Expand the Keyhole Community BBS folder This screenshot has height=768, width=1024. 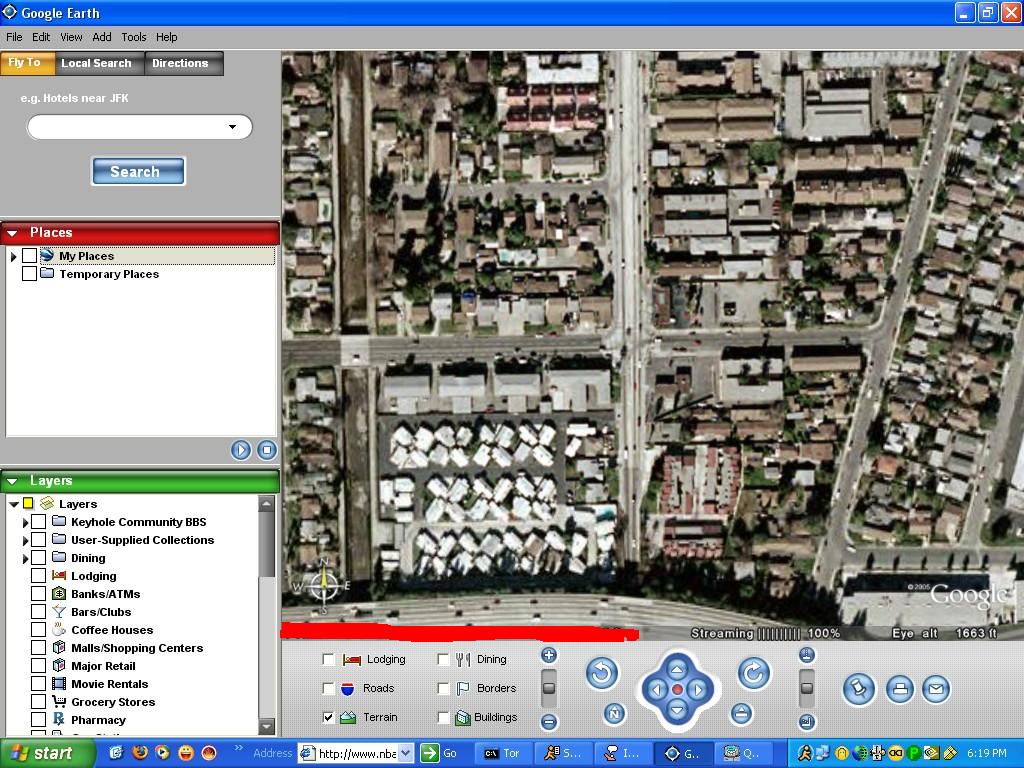point(25,522)
